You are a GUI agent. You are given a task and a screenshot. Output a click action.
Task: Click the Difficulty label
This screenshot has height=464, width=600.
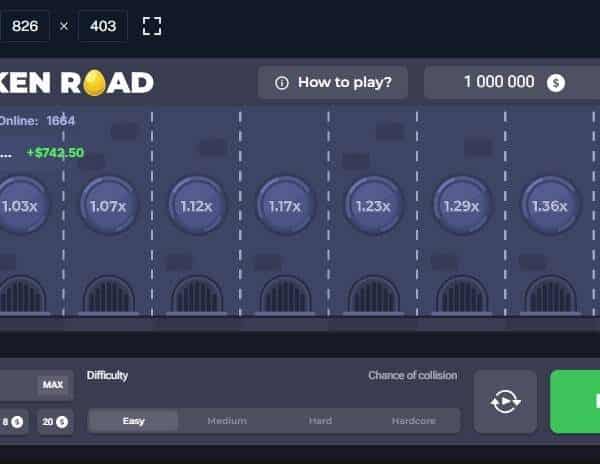point(108,375)
